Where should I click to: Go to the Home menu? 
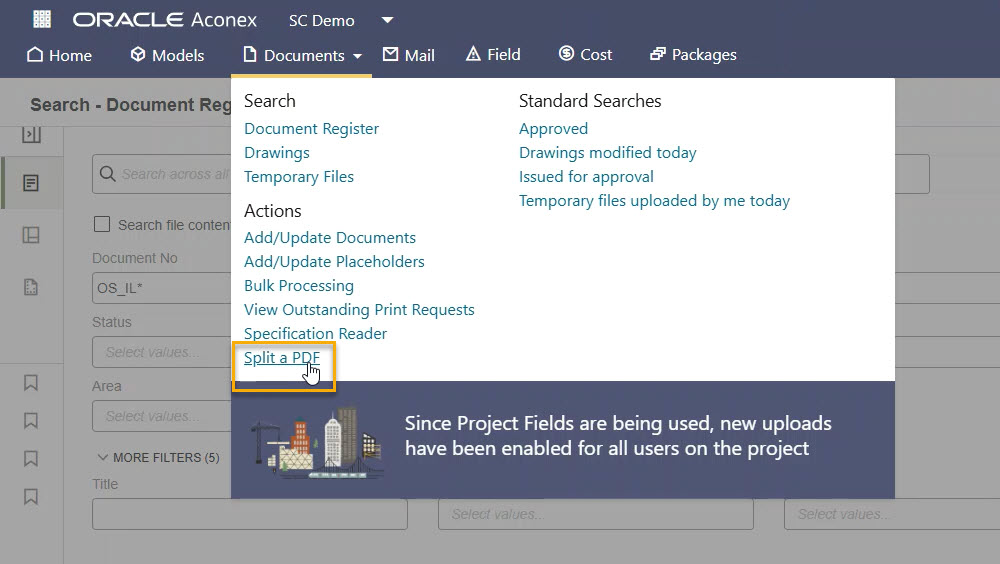point(59,56)
